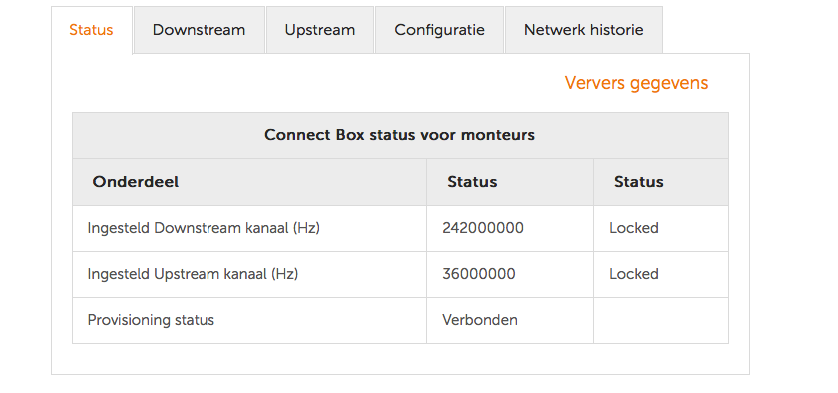Click the second Status column header
838x393 pixels.
(x=639, y=182)
